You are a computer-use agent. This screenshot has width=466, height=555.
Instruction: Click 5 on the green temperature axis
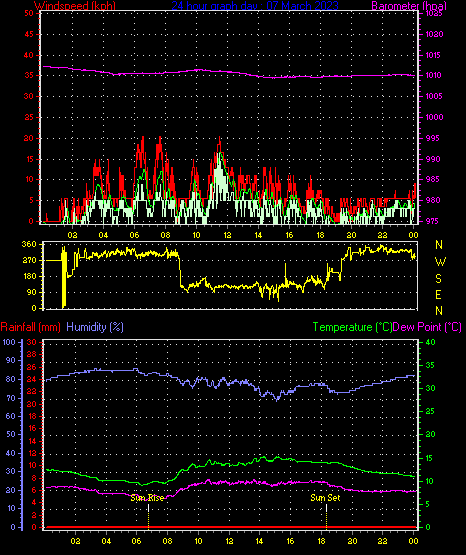[x=428, y=504]
